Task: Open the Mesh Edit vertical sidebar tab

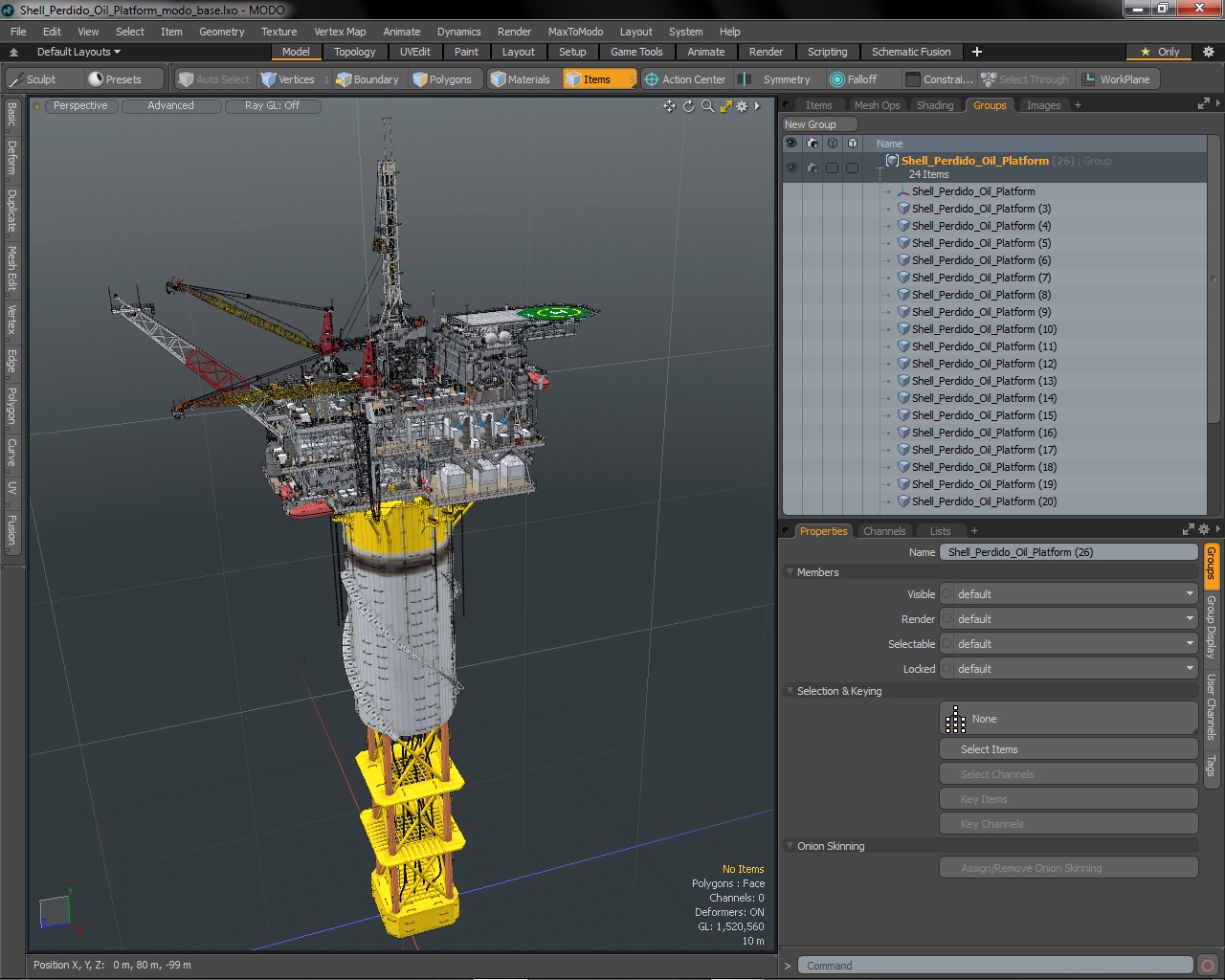Action: click(x=11, y=268)
